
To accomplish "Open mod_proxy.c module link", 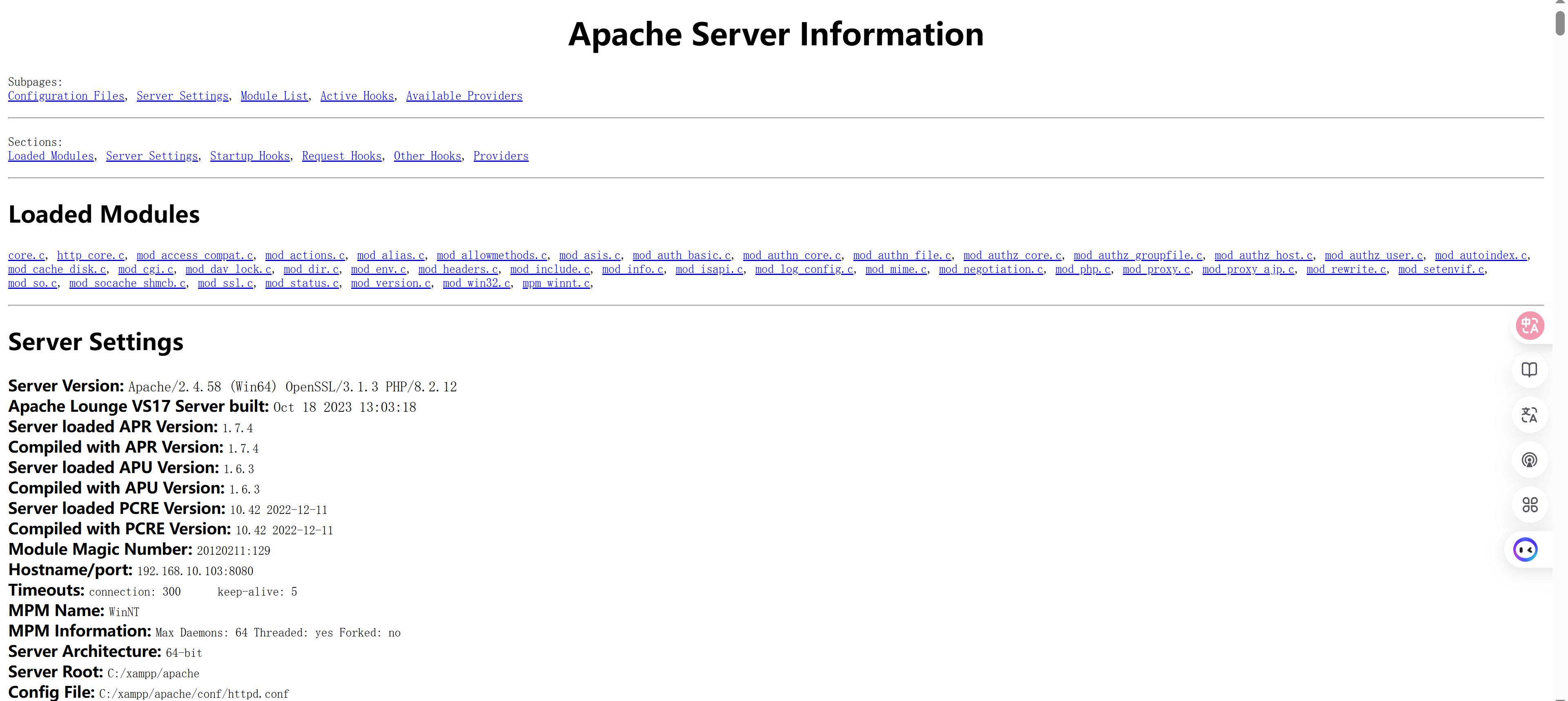I will (1156, 269).
